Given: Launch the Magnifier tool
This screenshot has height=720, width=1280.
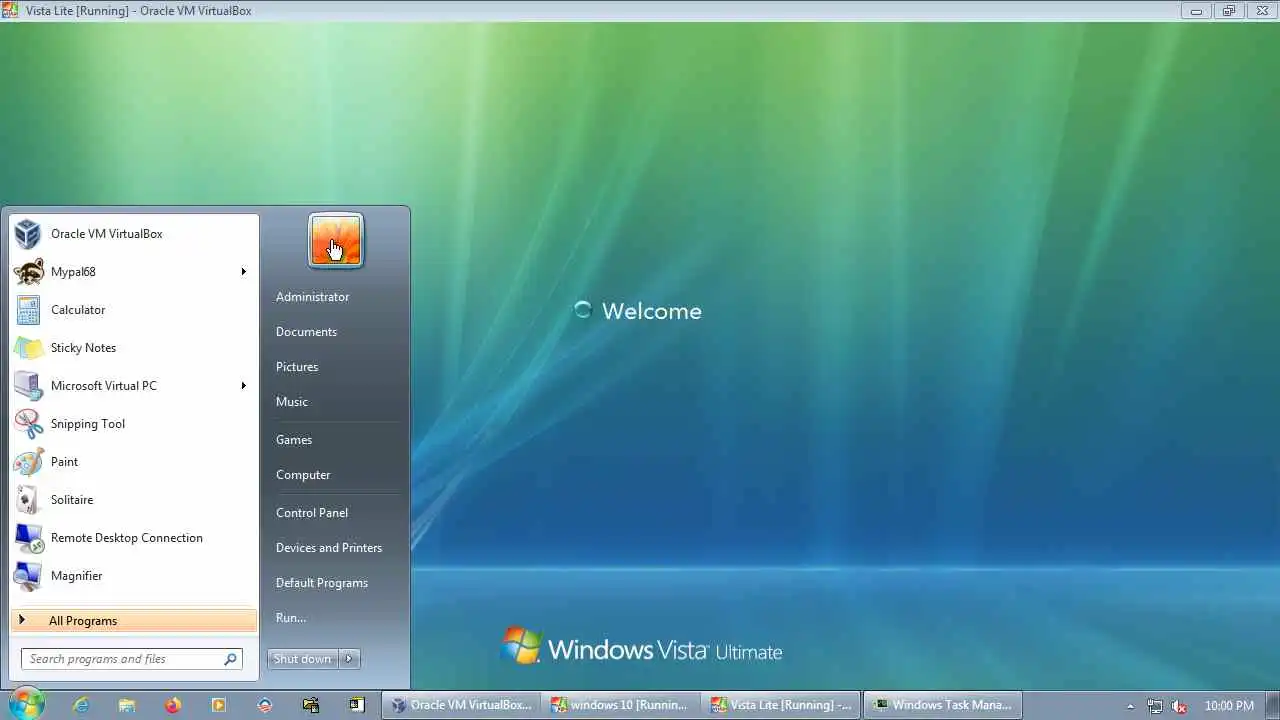Looking at the screenshot, I should (x=134, y=576).
